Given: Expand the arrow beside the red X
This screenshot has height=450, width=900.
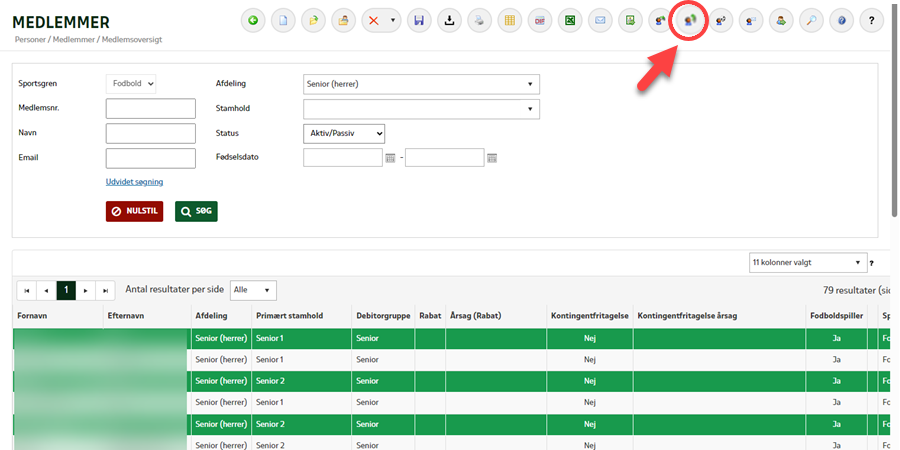Looking at the screenshot, I should [393, 21].
